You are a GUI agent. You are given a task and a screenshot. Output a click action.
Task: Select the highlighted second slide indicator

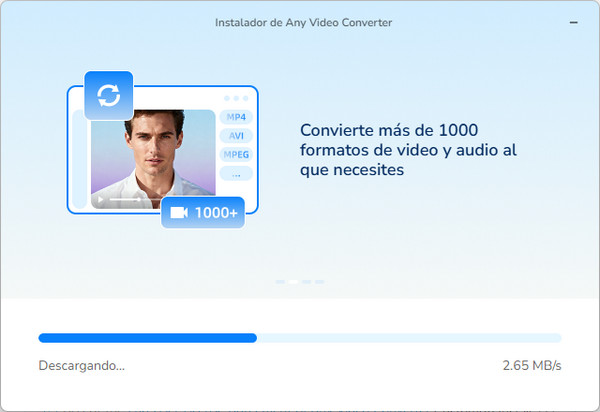pos(293,282)
